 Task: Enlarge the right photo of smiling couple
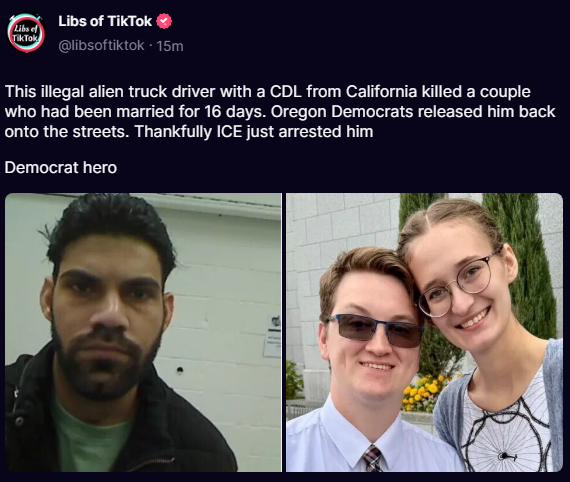coord(424,332)
